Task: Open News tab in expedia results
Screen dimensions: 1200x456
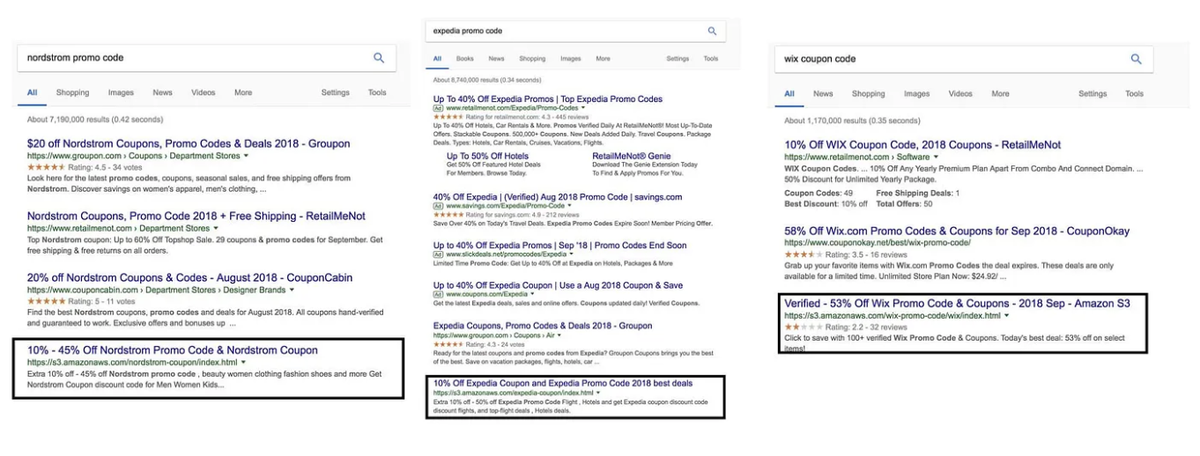Action: [x=496, y=59]
